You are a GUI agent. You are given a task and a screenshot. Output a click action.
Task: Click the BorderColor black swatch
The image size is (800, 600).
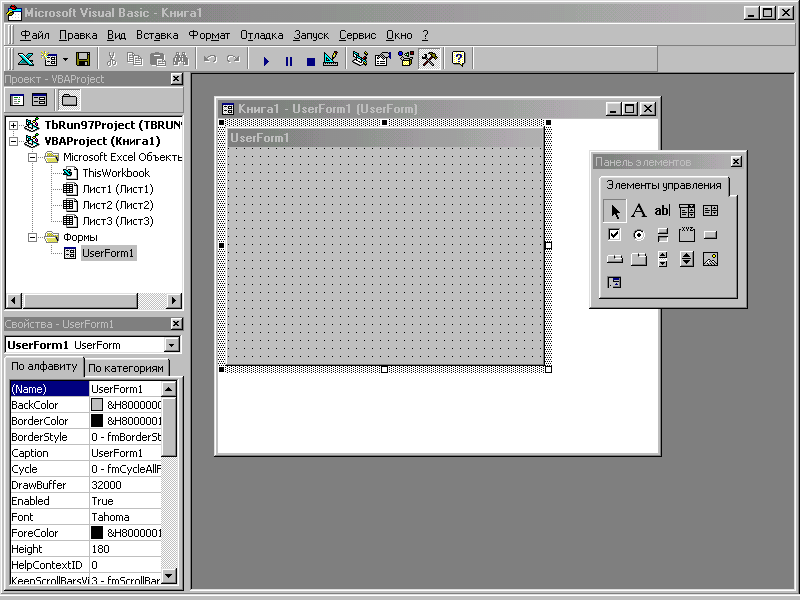pos(97,421)
